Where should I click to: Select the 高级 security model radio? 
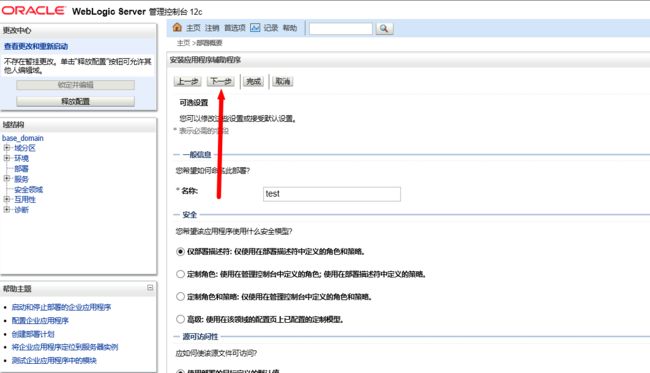pyautogui.click(x=180, y=319)
